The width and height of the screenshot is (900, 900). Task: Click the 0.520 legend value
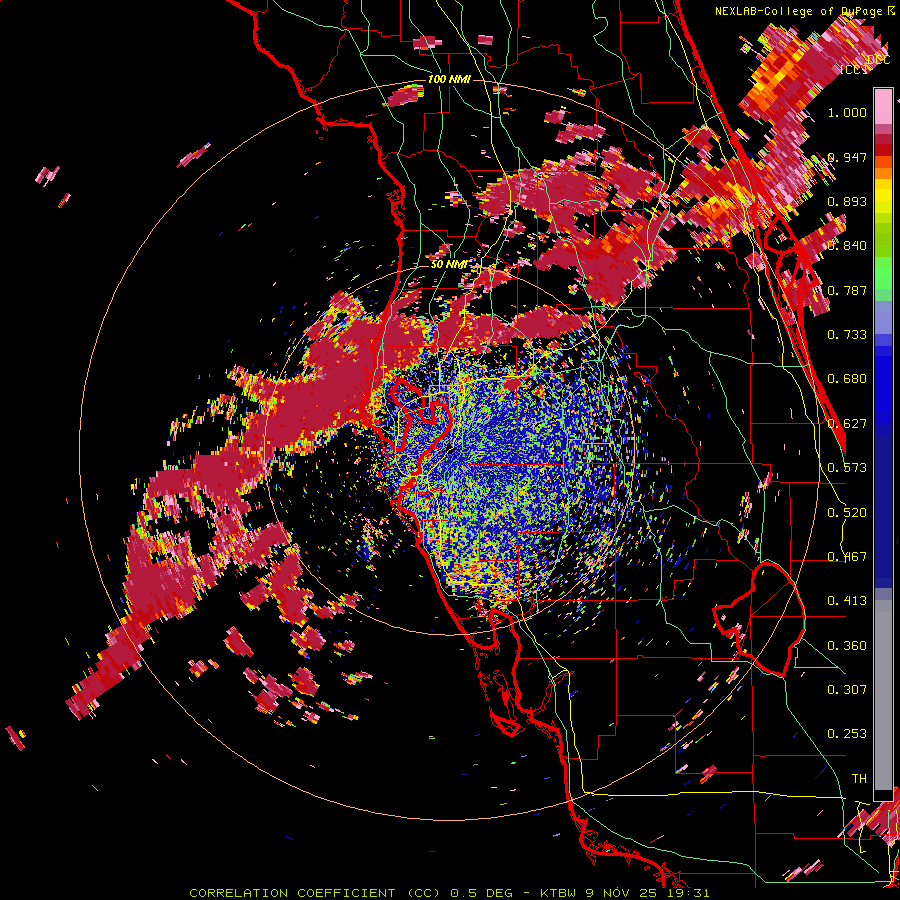(x=847, y=513)
